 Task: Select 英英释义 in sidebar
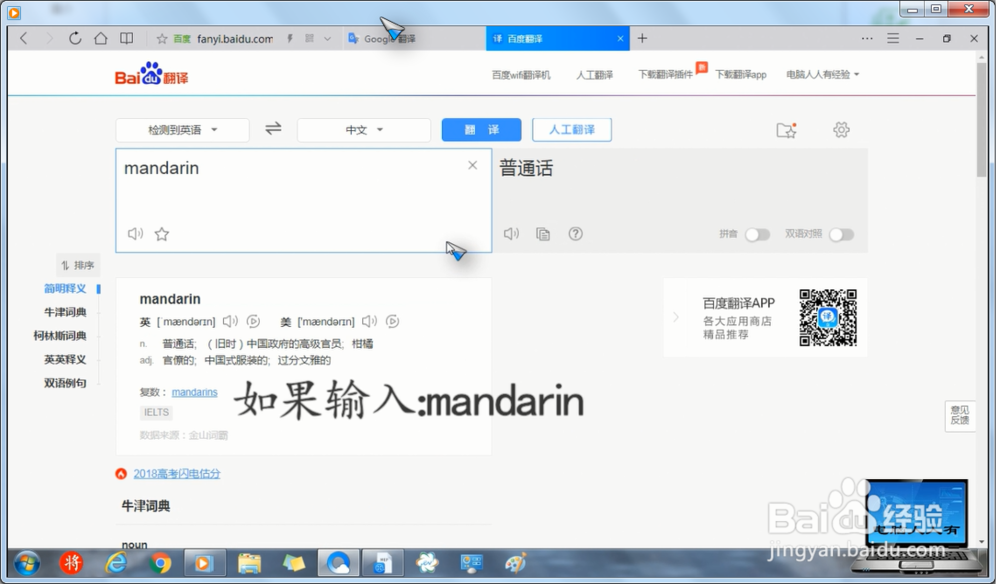pyautogui.click(x=65, y=359)
